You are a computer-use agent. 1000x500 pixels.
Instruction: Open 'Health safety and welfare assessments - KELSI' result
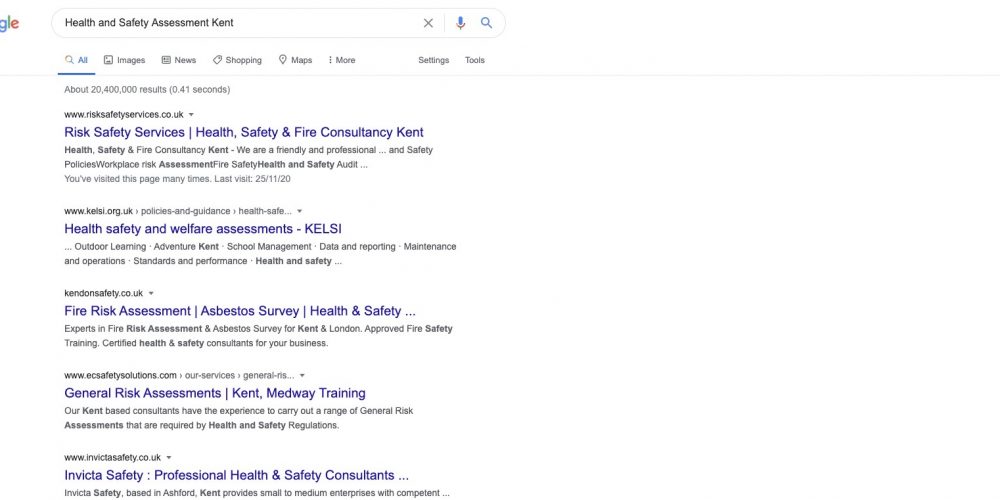[x=203, y=228]
